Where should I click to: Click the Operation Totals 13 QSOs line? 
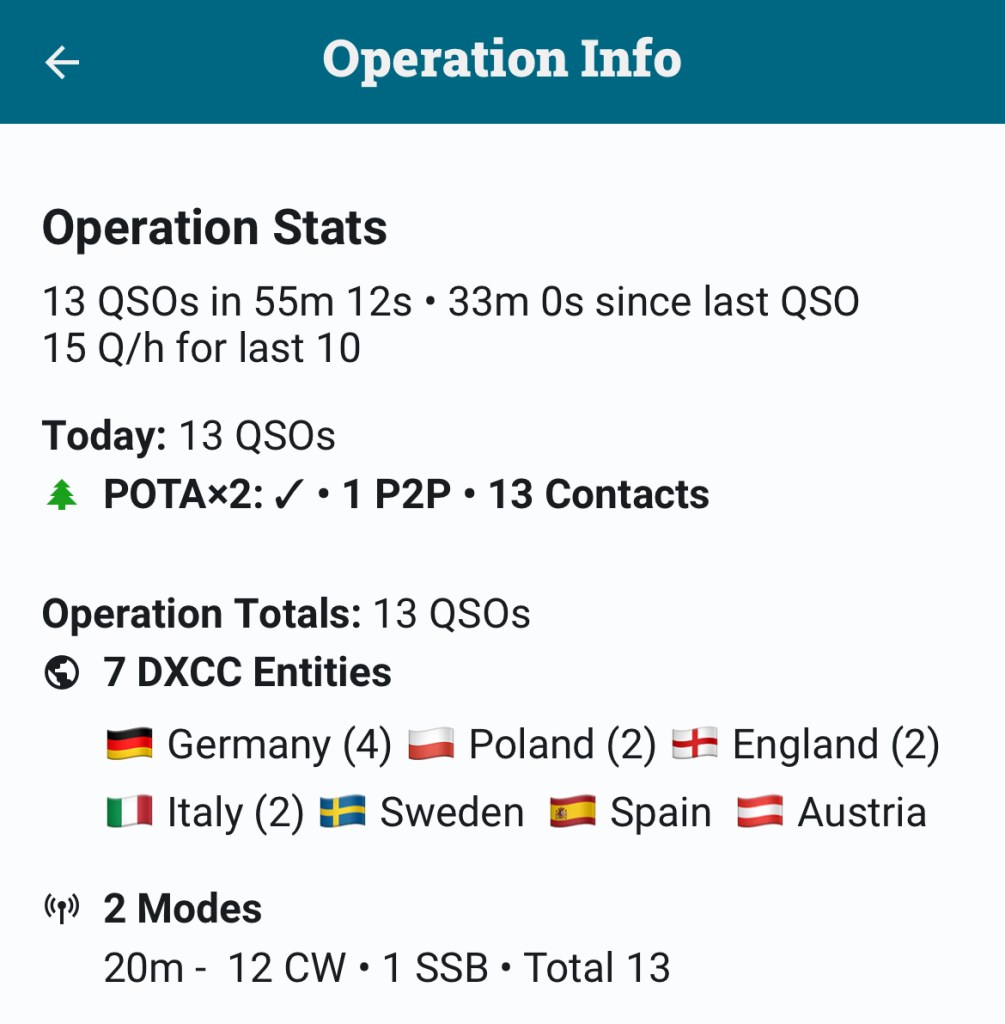click(x=286, y=614)
